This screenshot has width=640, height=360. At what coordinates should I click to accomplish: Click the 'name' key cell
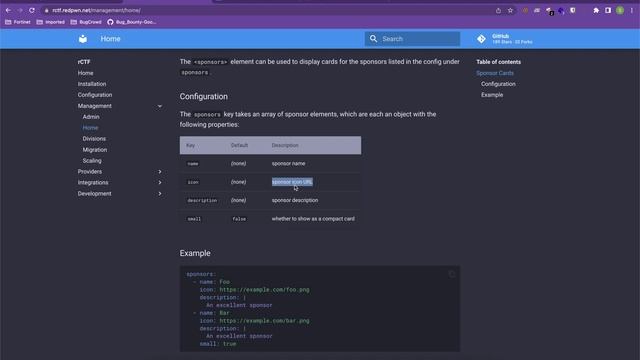coord(193,164)
